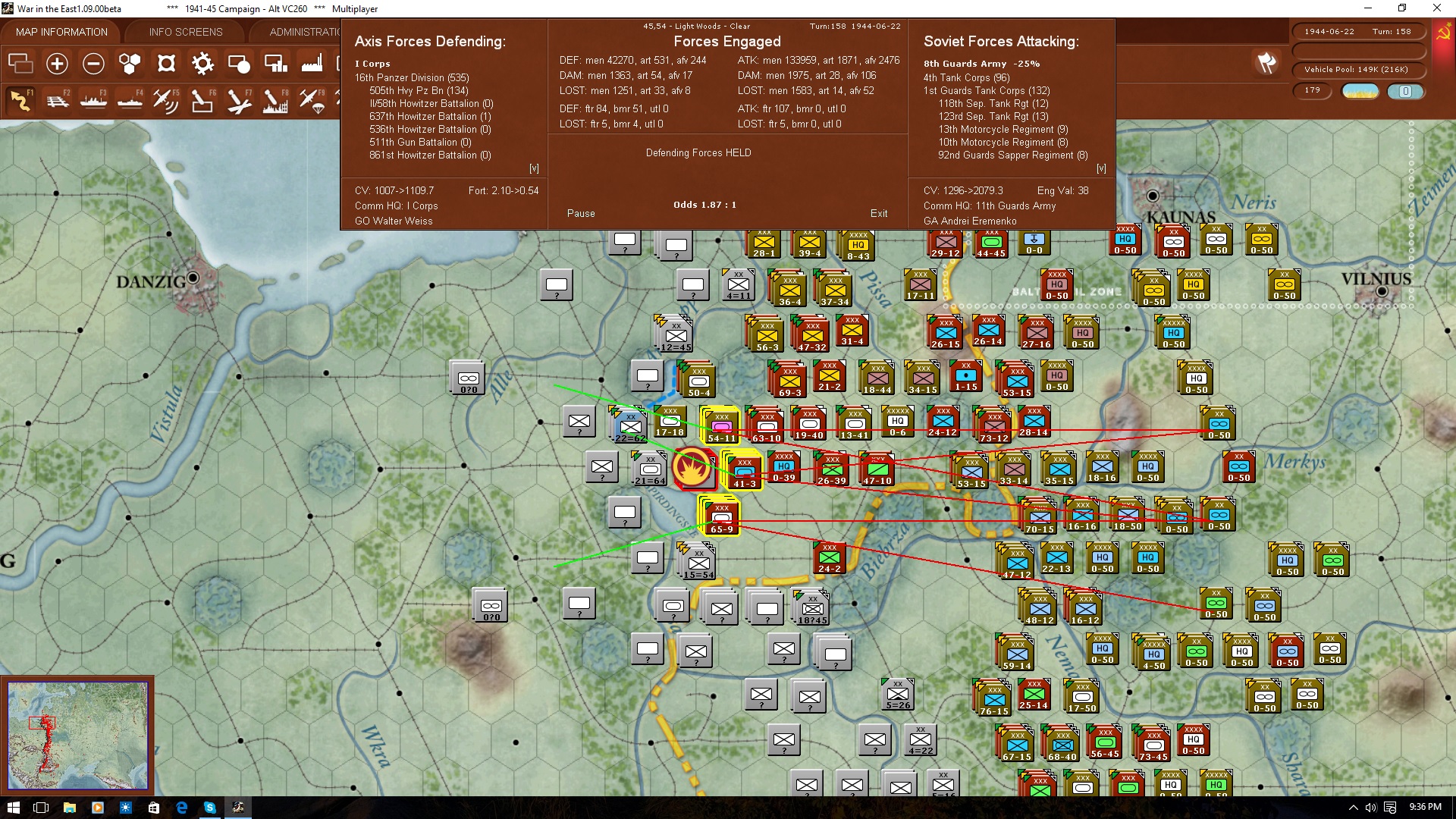Click the weather wheat field indicator
Image resolution: width=1456 pixels, height=819 pixels.
coord(1360,91)
